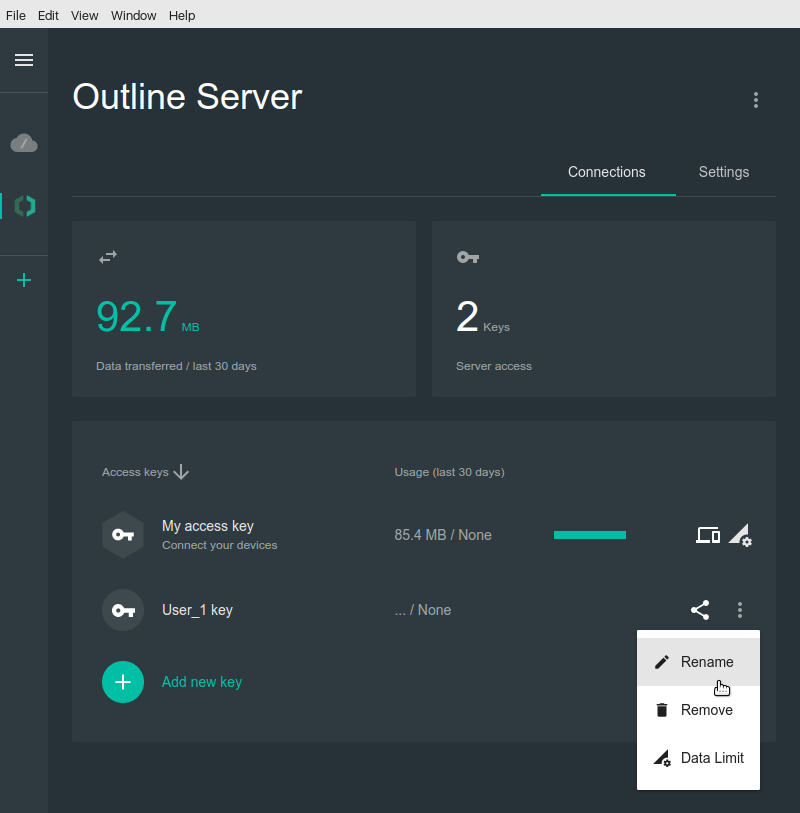The width and height of the screenshot is (800, 813).
Task: Click the connect devices icon for My access key
Action: (x=708, y=535)
